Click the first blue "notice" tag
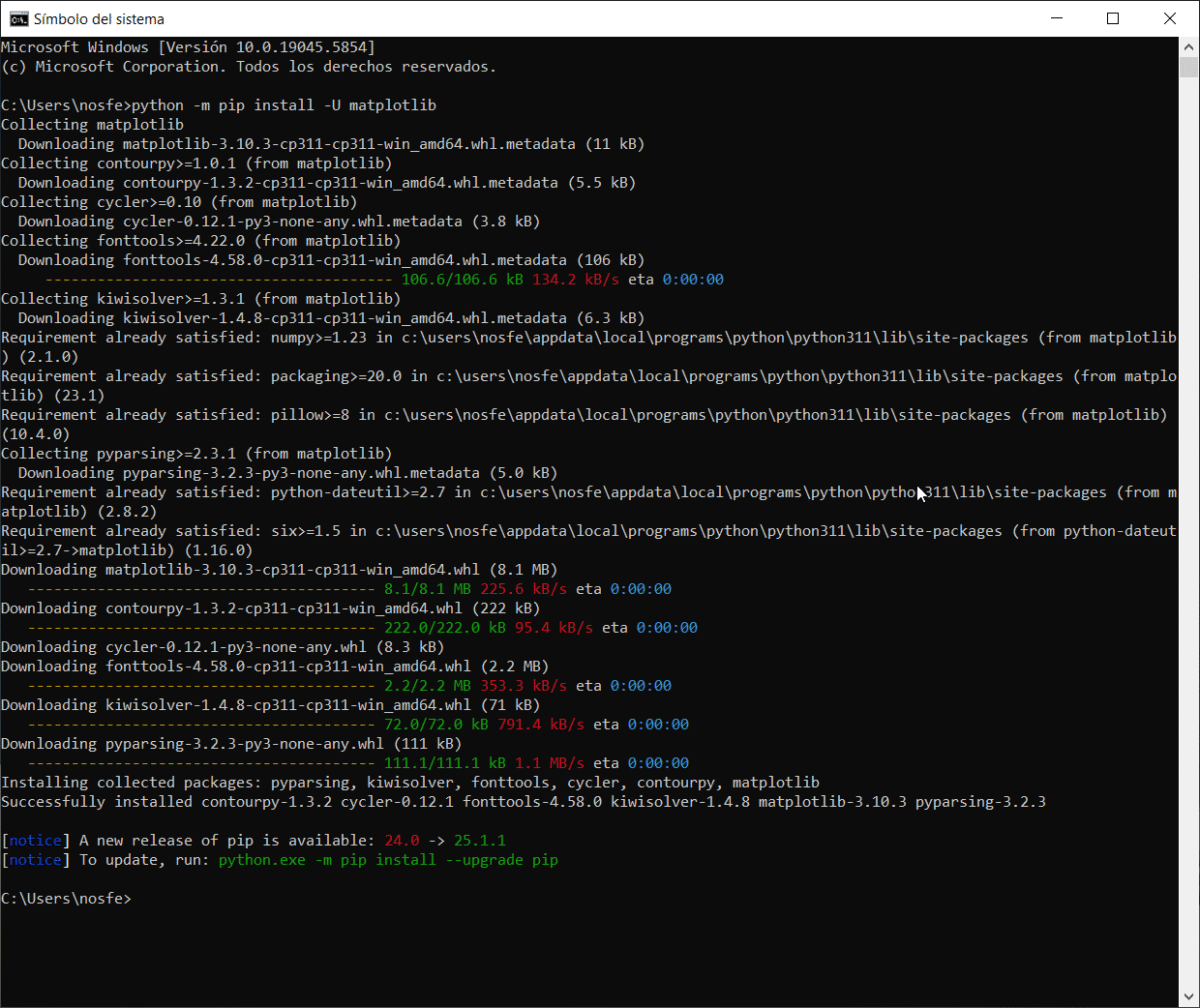 pos(35,841)
